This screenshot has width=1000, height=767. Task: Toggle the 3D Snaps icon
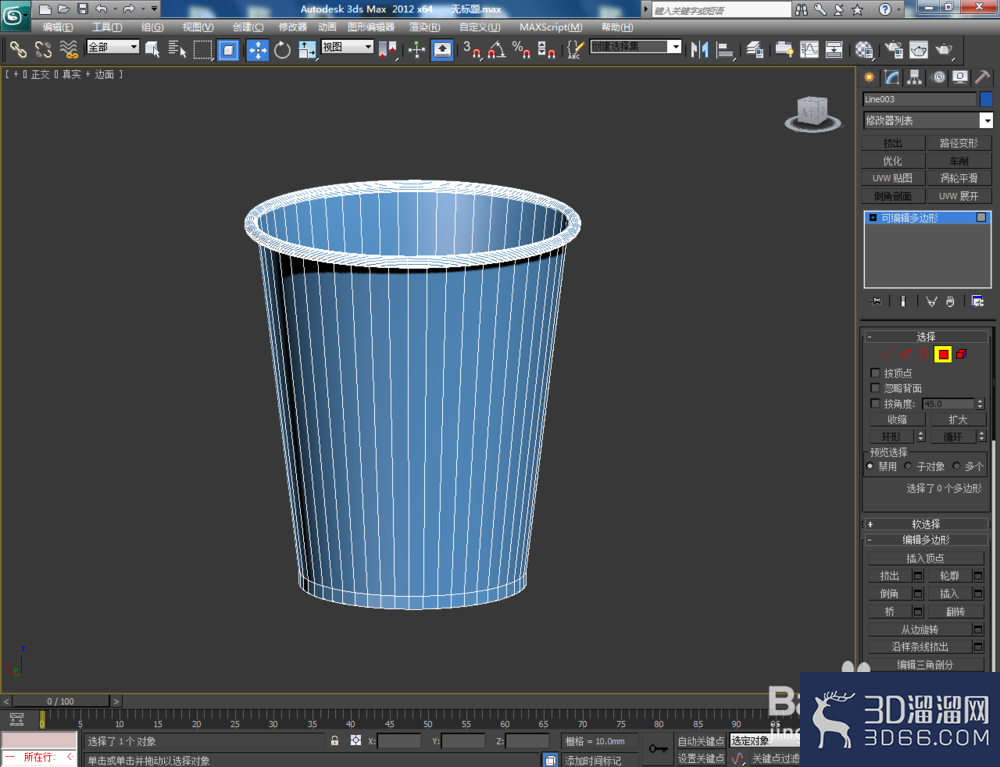coord(471,49)
